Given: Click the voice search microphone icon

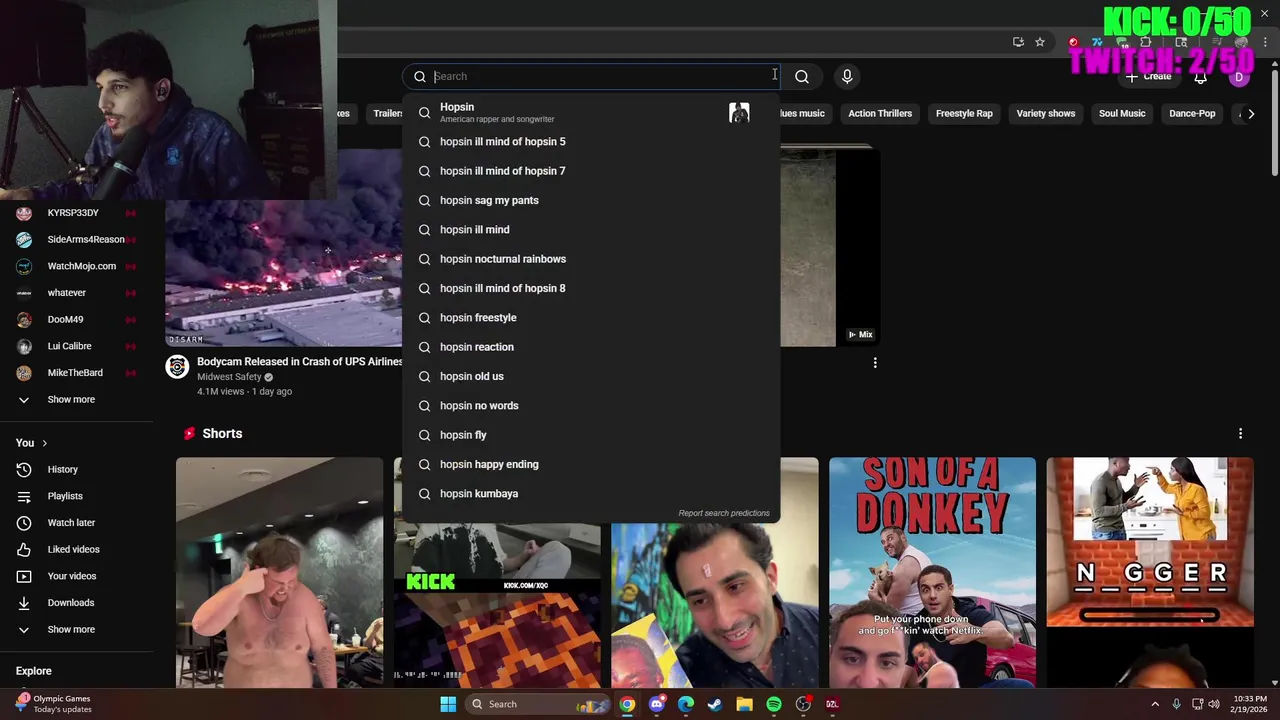Looking at the screenshot, I should click(x=847, y=76).
